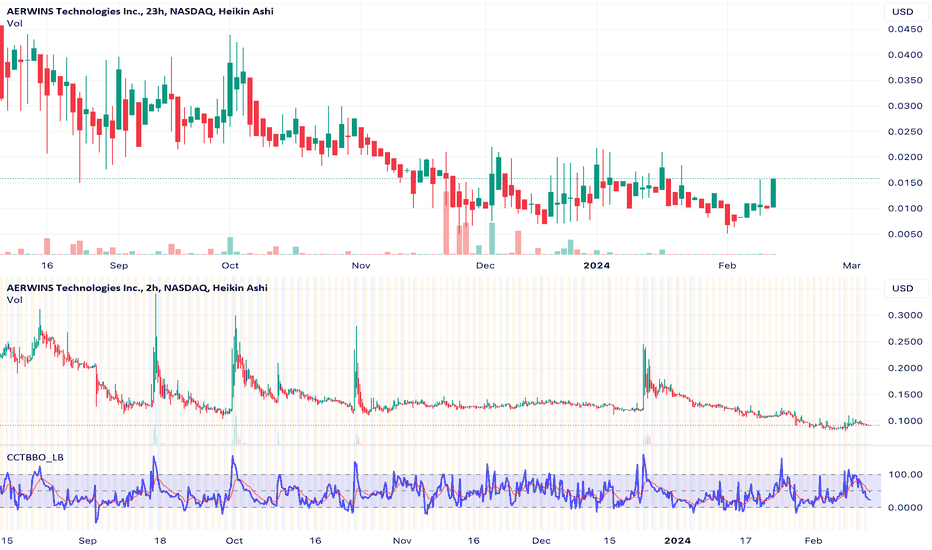Click the 0.0450 price label on top axis
Image resolution: width=932 pixels, height=550 pixels.
905,29
